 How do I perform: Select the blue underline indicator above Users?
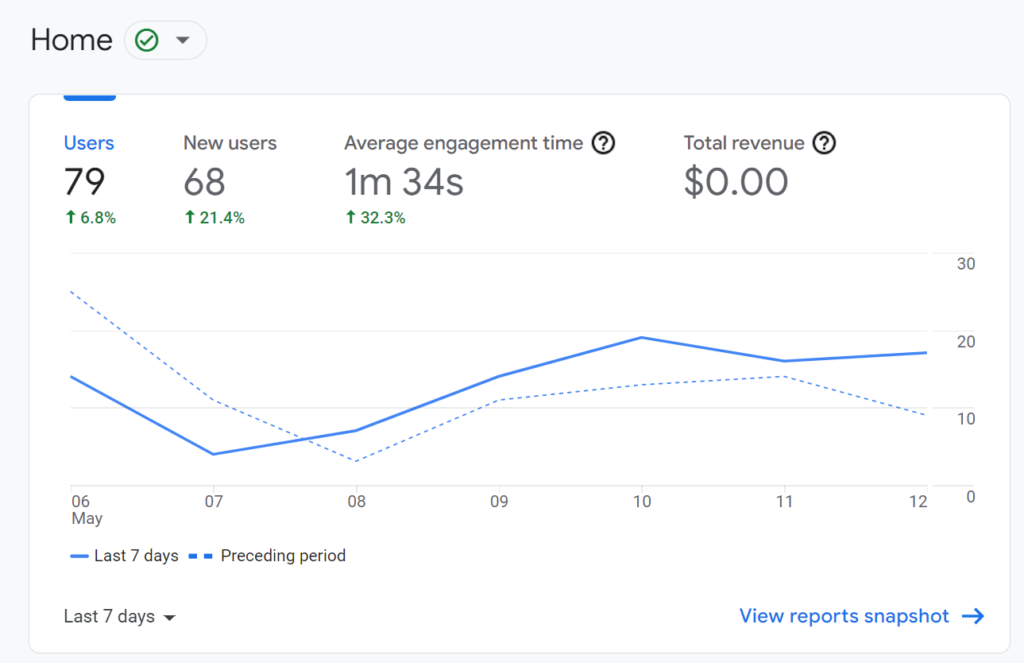89,98
